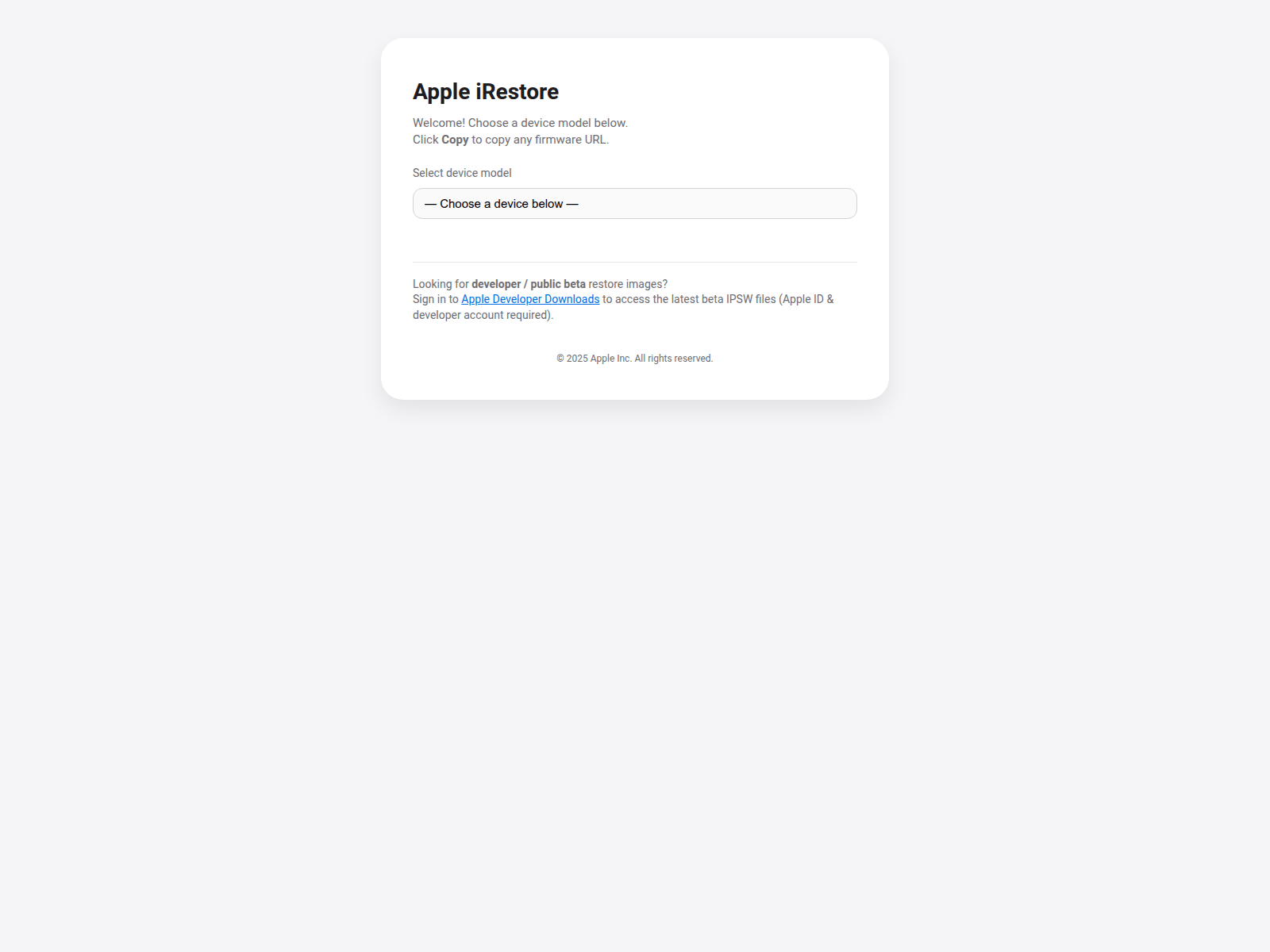Click the bold Copy text
Image resolution: width=1270 pixels, height=952 pixels.
[455, 139]
